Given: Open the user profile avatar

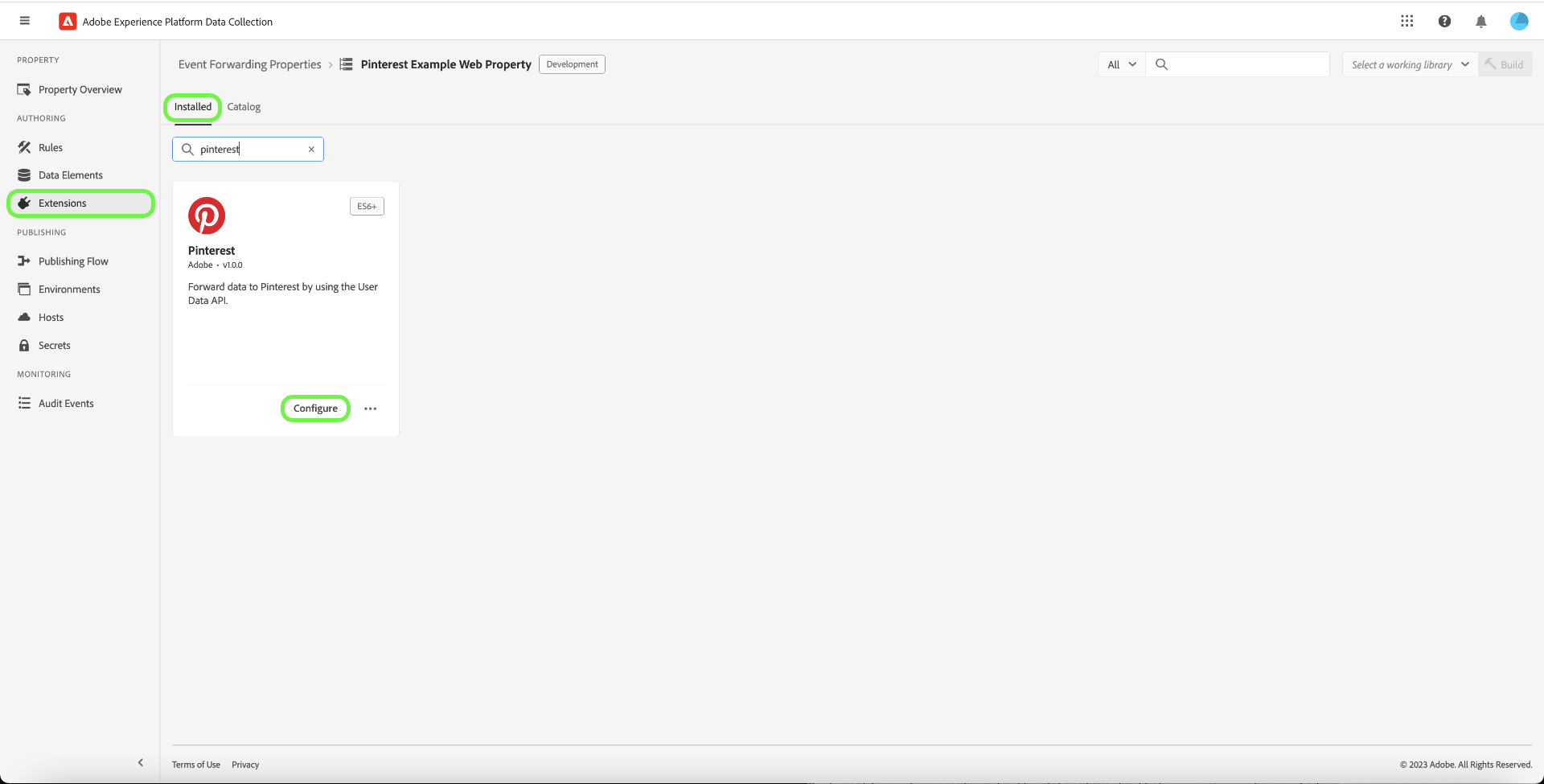Looking at the screenshot, I should [1519, 22].
